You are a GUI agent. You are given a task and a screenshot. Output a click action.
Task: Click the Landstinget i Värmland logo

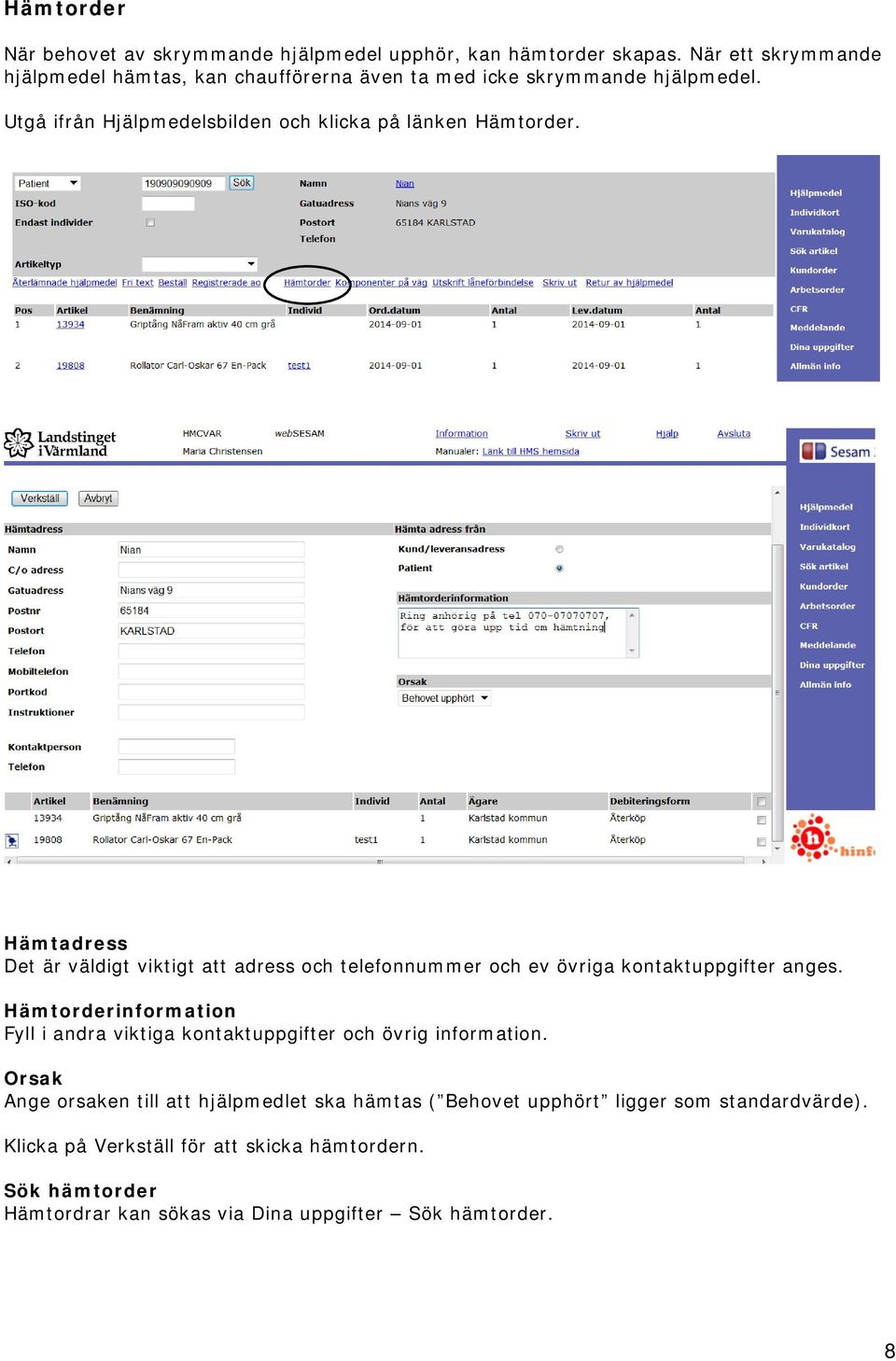[x=60, y=443]
